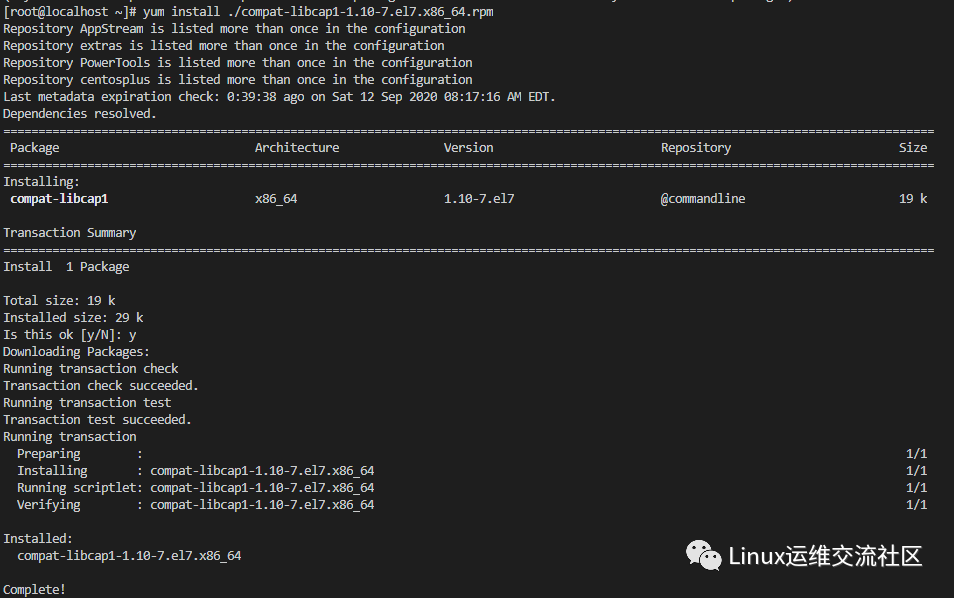Click the WeChat logo icon in watermark
This screenshot has width=954, height=598.
point(703,554)
